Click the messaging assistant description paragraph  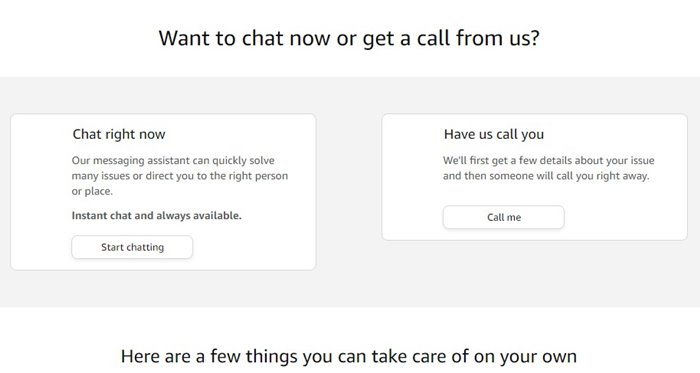(180, 176)
